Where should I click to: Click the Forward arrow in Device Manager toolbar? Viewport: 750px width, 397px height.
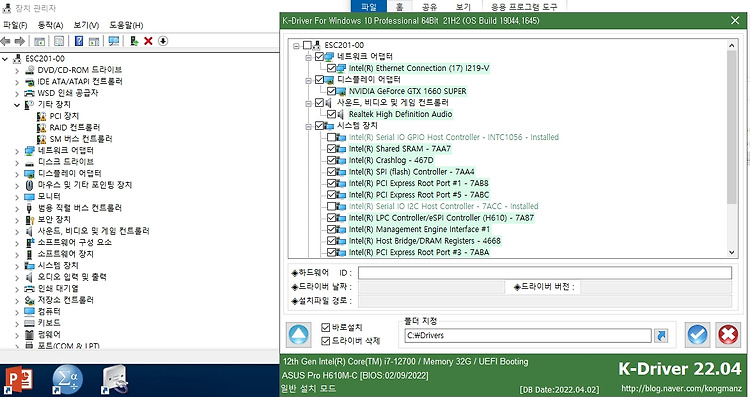coord(20,42)
